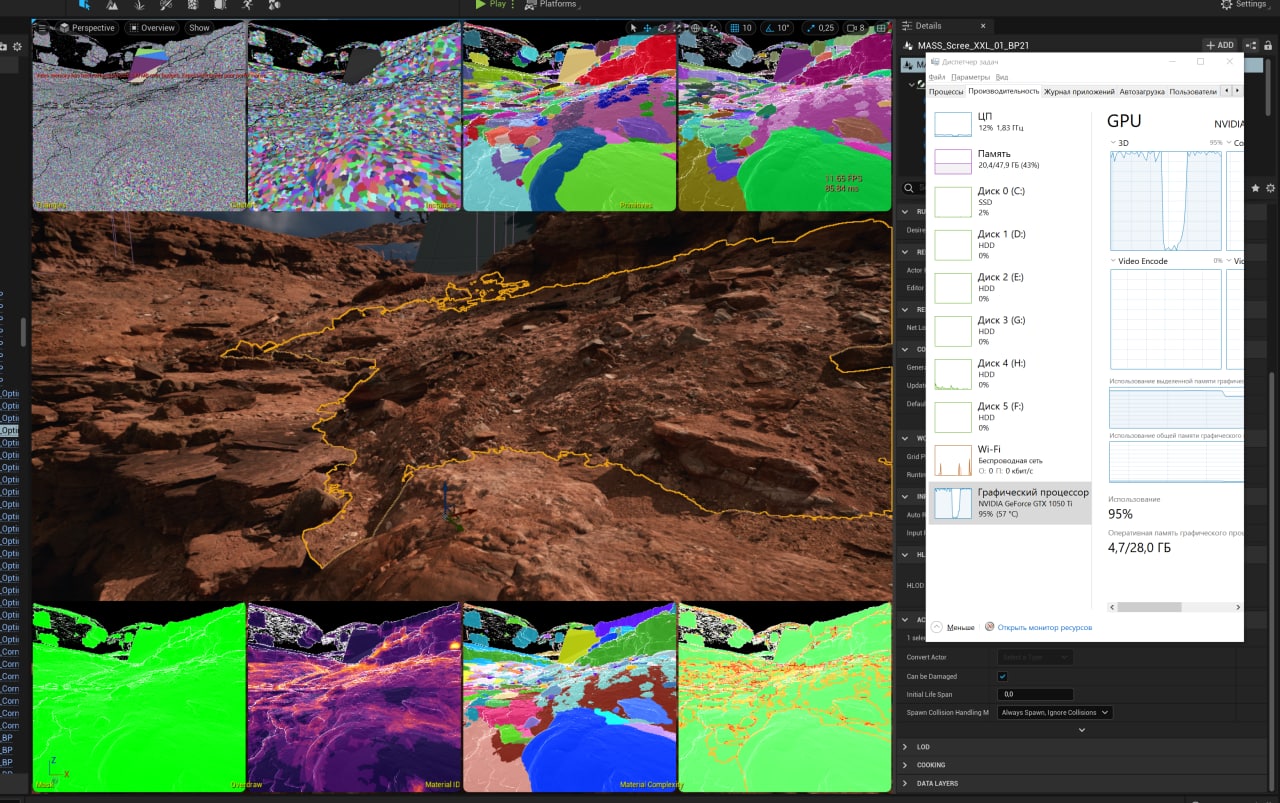Toggle the Can be Damaged checkbox

[x=1003, y=676]
